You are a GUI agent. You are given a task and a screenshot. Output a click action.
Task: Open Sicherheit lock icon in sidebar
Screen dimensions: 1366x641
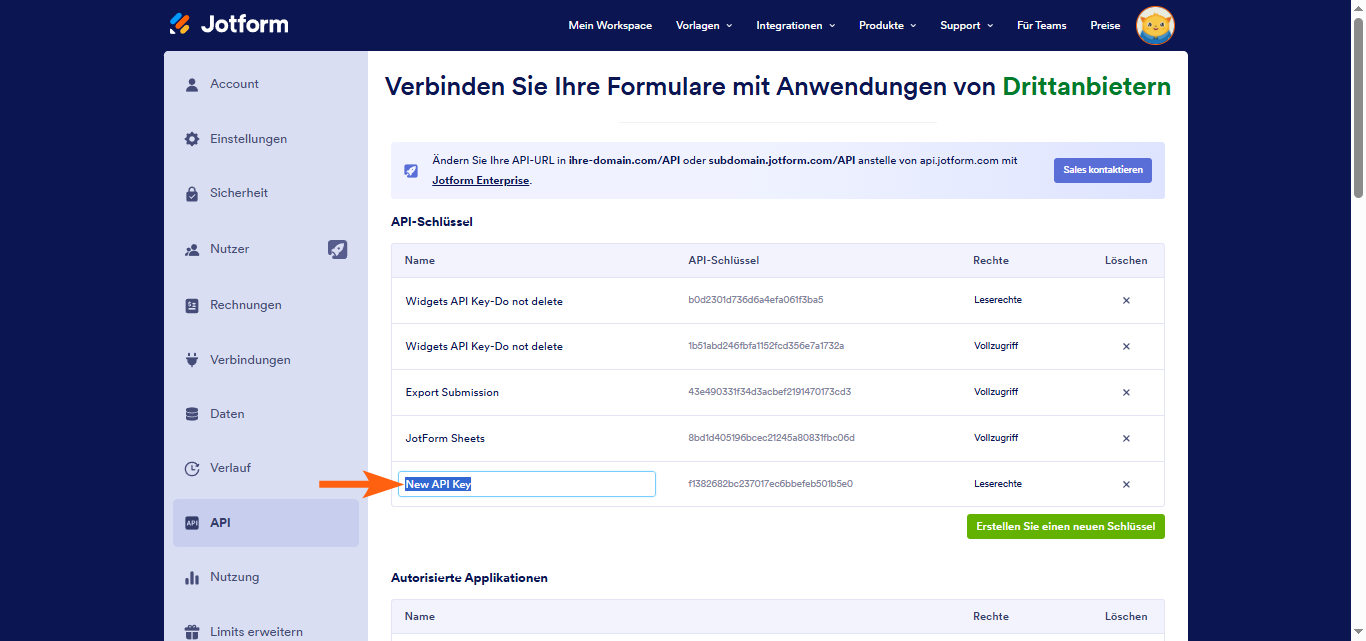192,194
